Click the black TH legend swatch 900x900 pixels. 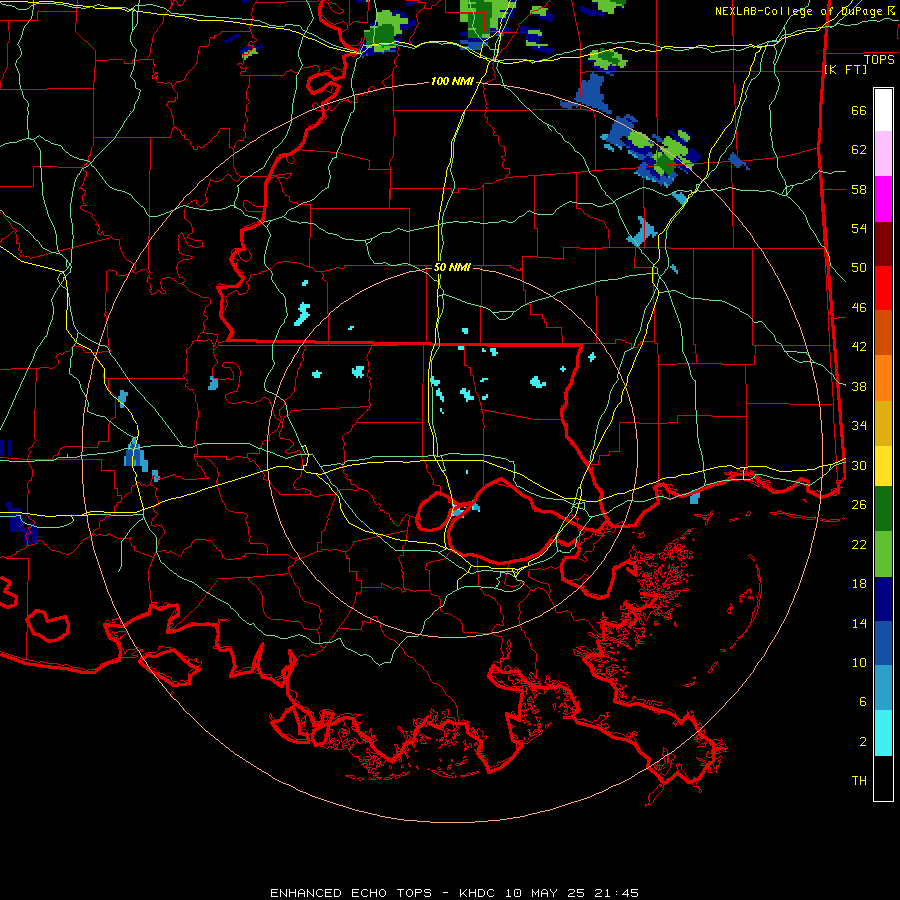click(x=883, y=778)
